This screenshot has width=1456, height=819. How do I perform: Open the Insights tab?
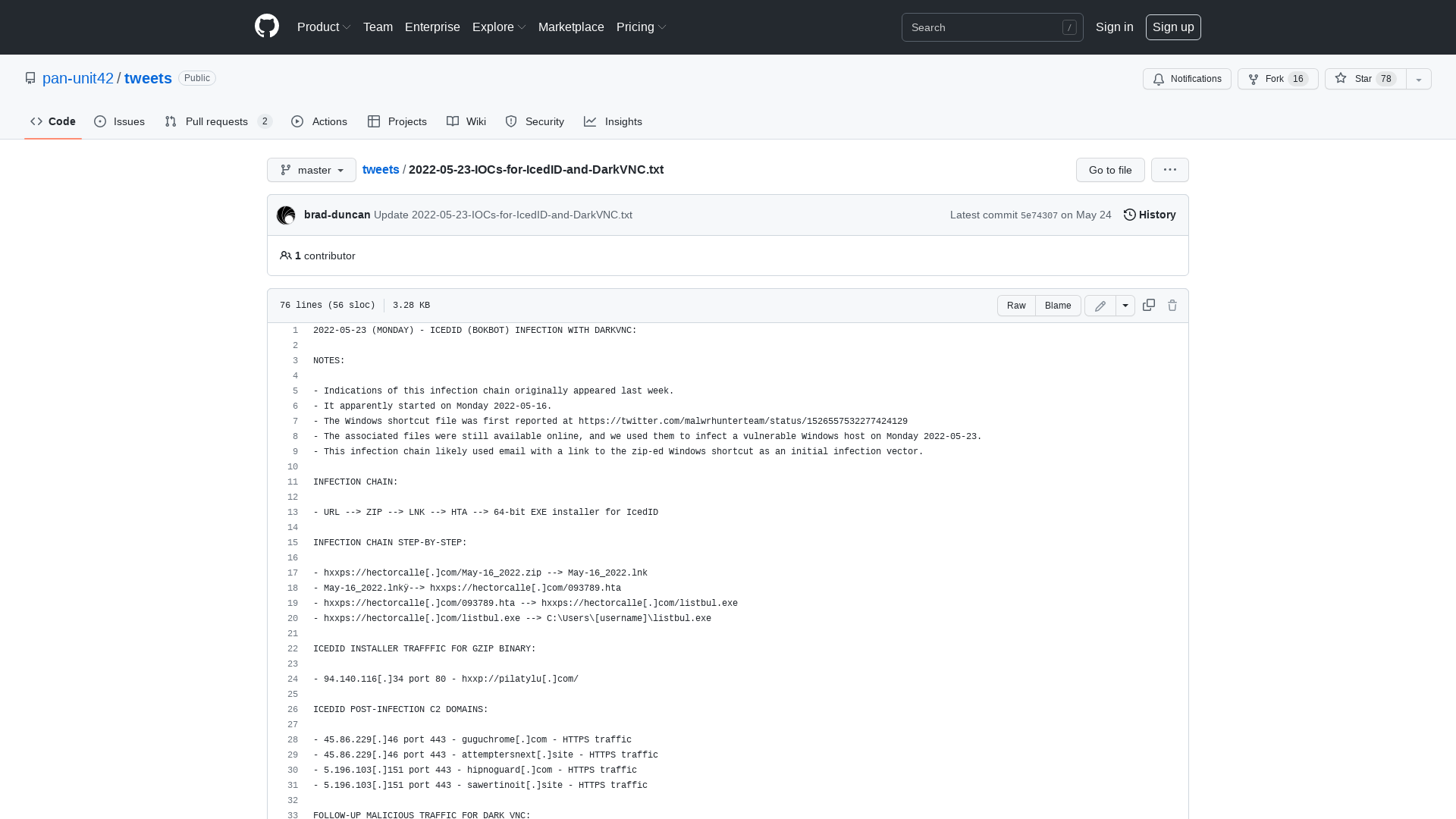point(613,121)
